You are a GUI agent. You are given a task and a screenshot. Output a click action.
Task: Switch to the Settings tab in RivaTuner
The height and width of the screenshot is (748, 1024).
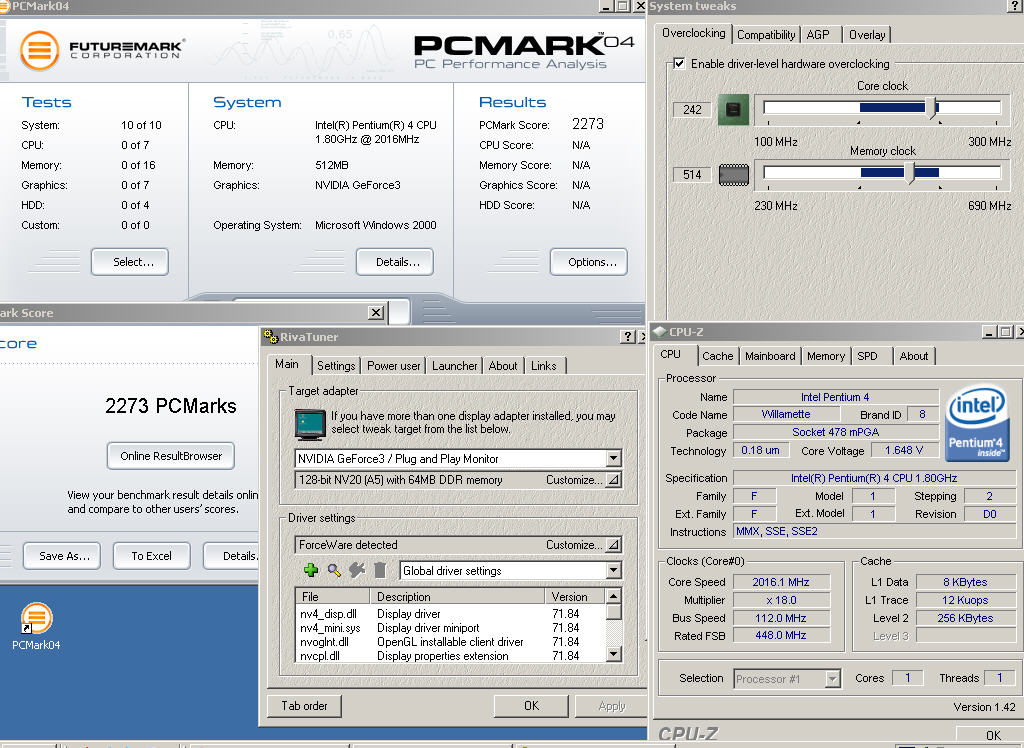pos(336,366)
